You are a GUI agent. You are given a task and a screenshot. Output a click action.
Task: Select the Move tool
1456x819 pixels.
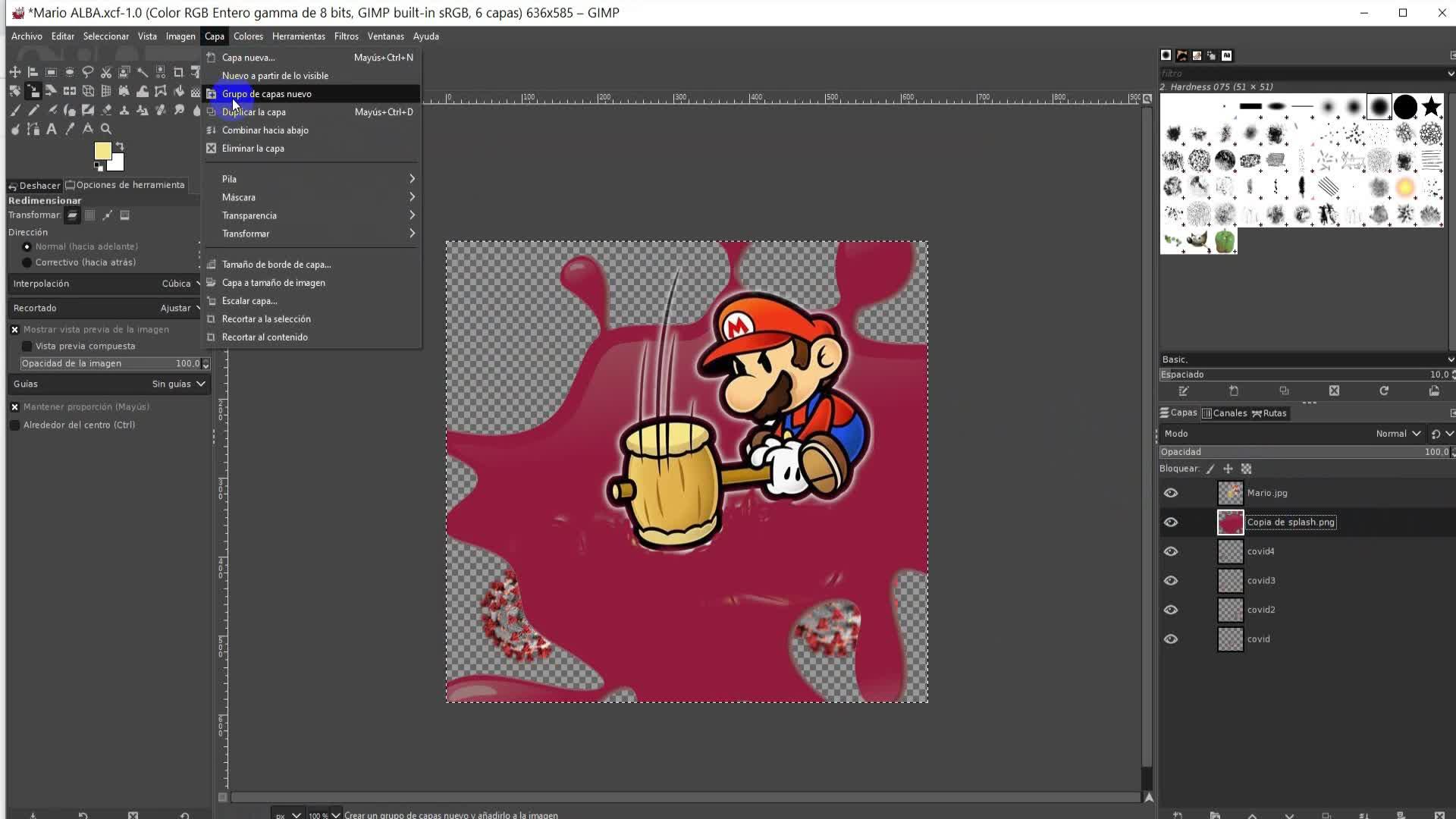coord(14,72)
